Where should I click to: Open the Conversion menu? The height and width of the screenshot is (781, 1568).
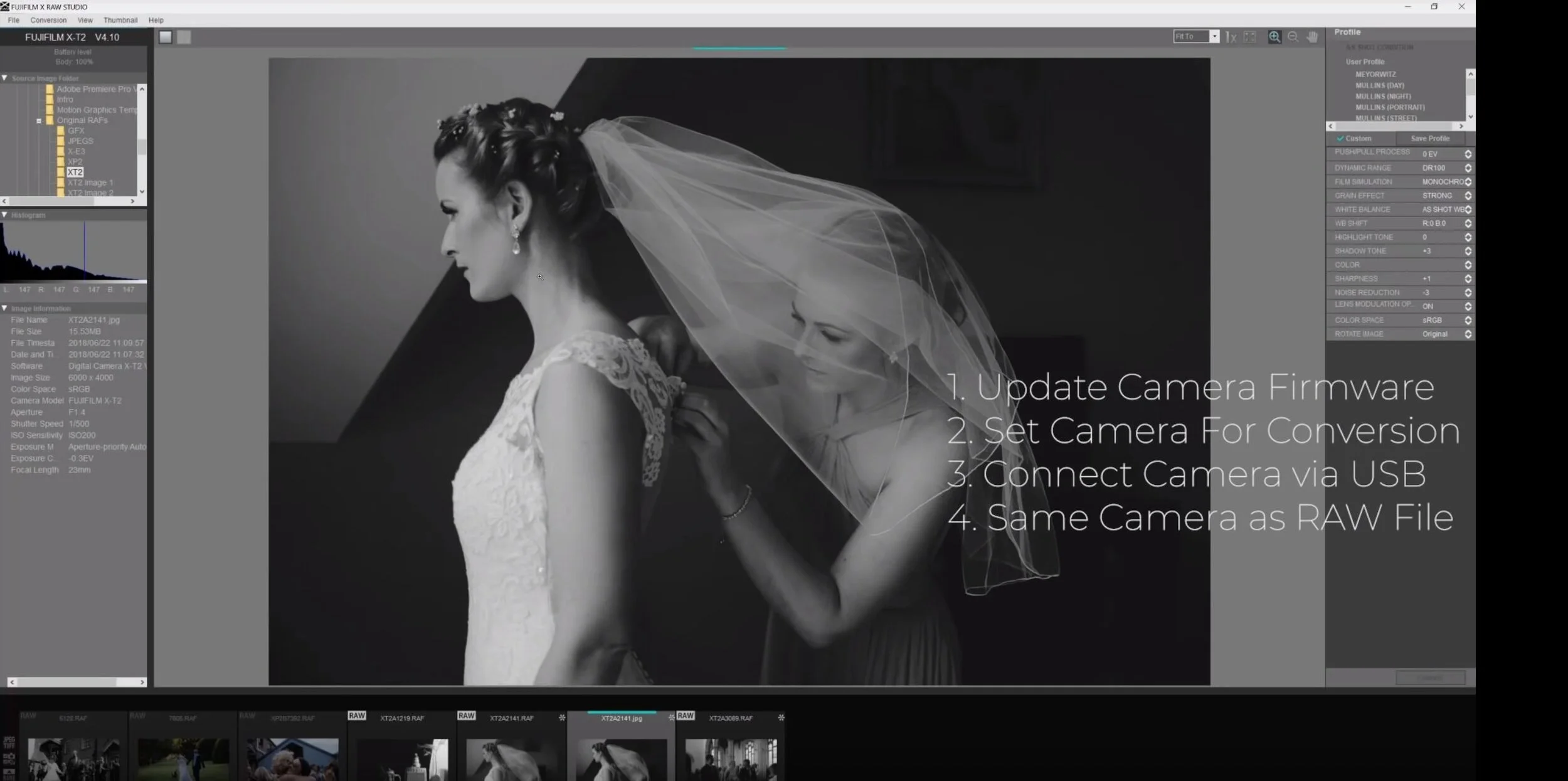tap(48, 20)
